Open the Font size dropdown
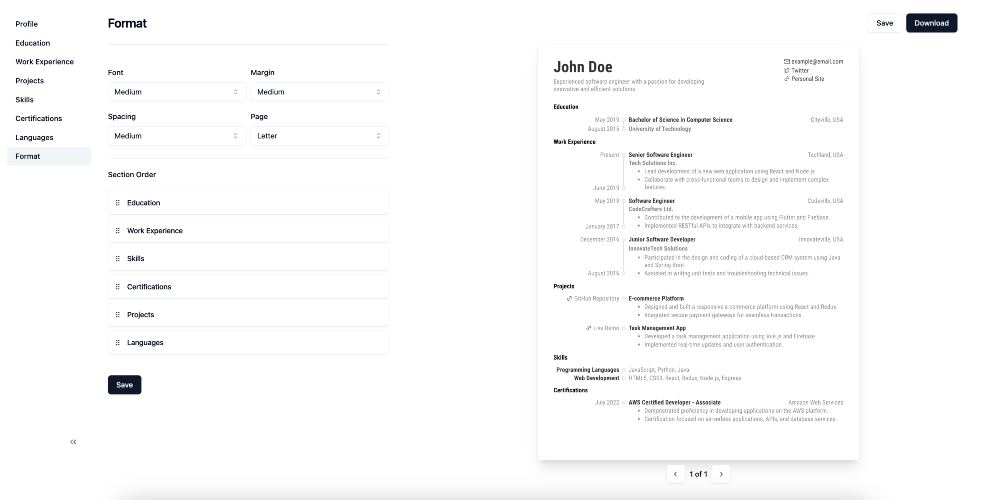989x500 pixels. pyautogui.click(x=177, y=92)
